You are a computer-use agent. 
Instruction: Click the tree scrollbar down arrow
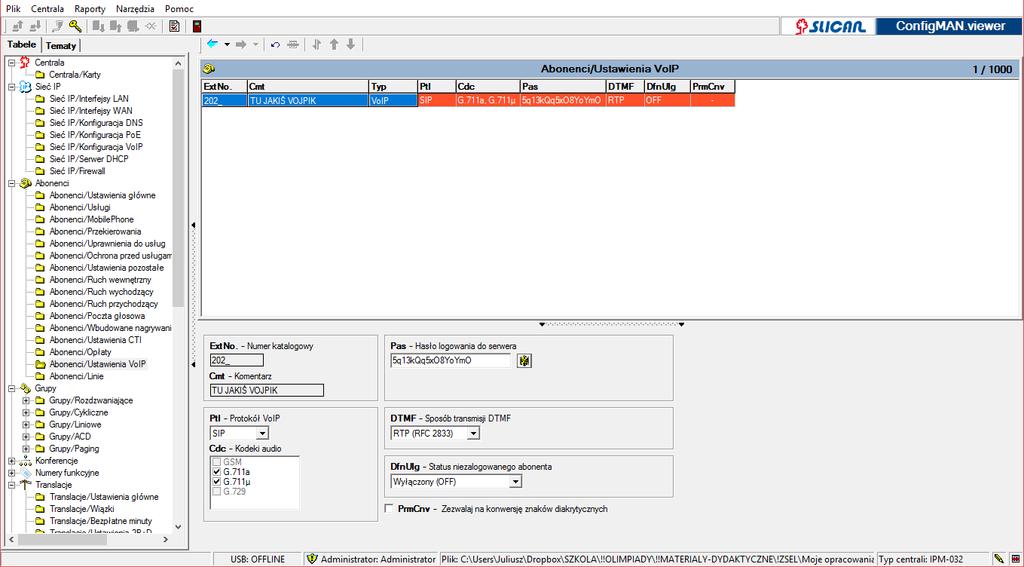point(178,527)
